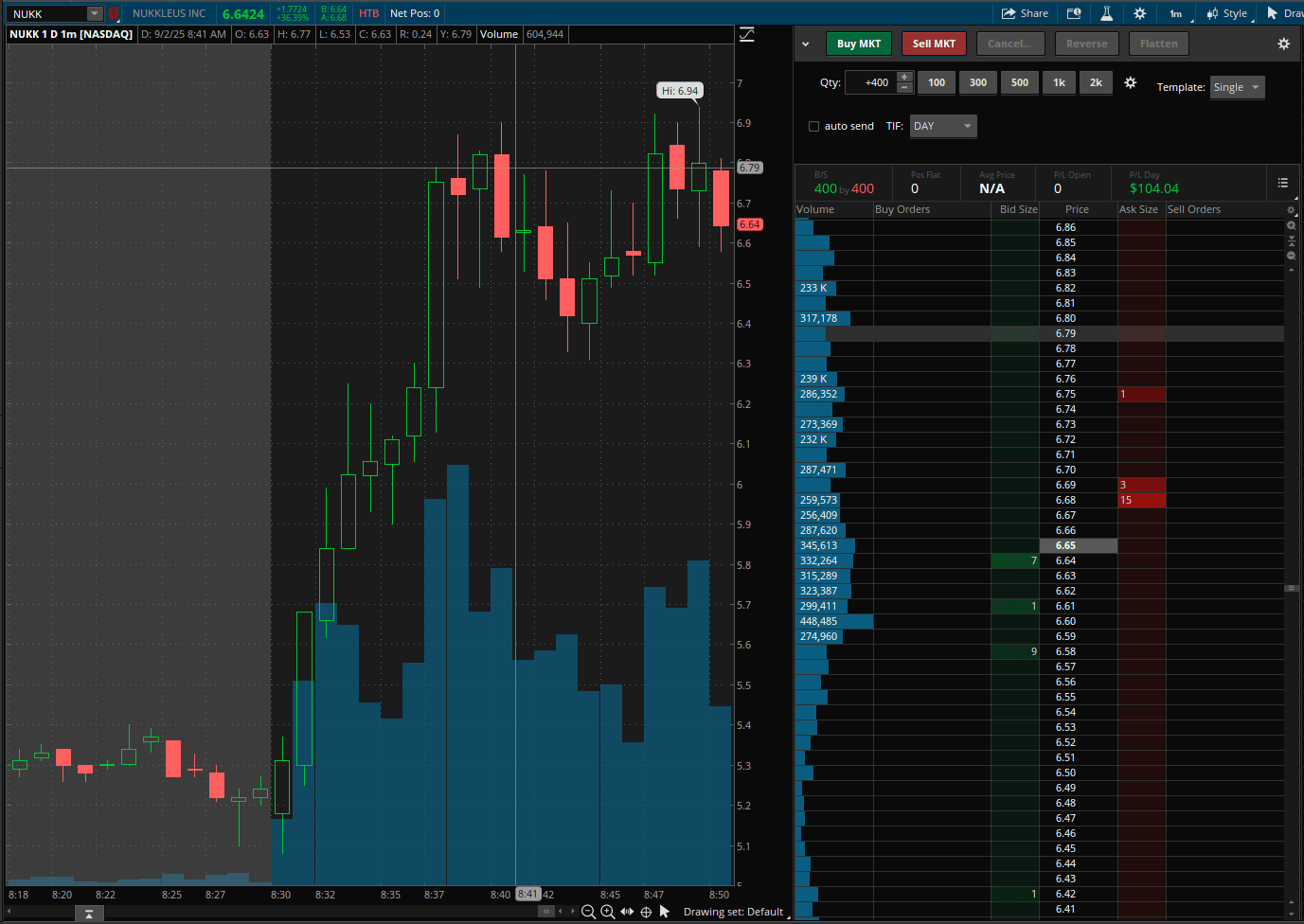Viewport: 1304px width, 924px height.
Task: Click the hourglass-shaped ladder icon
Action: pyautogui.click(x=1291, y=240)
